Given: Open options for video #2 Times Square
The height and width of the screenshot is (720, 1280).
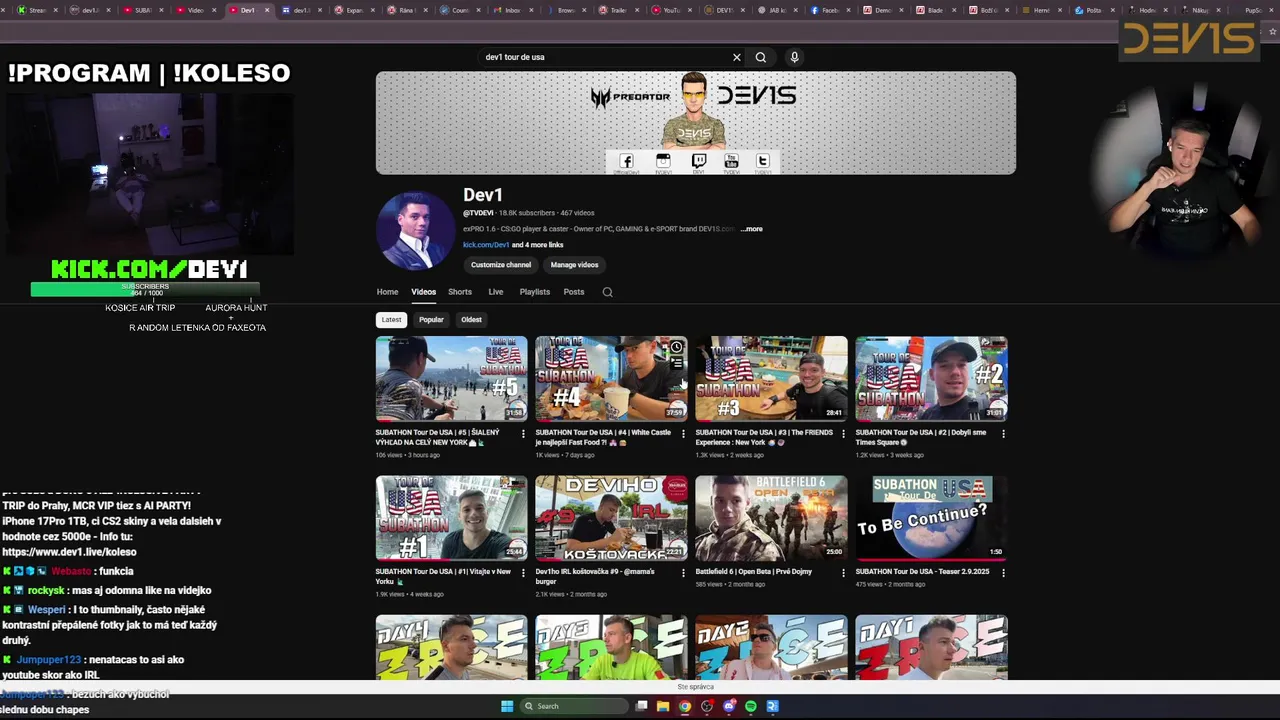Looking at the screenshot, I should pos(1003,434).
